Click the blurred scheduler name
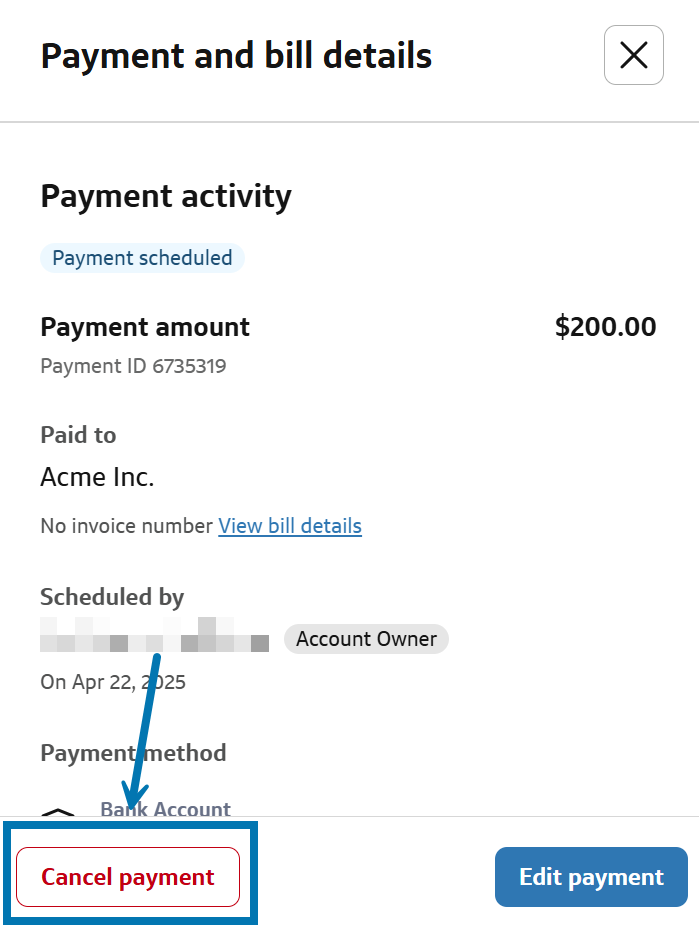Screen dimensions: 699x925 [x=155, y=636]
